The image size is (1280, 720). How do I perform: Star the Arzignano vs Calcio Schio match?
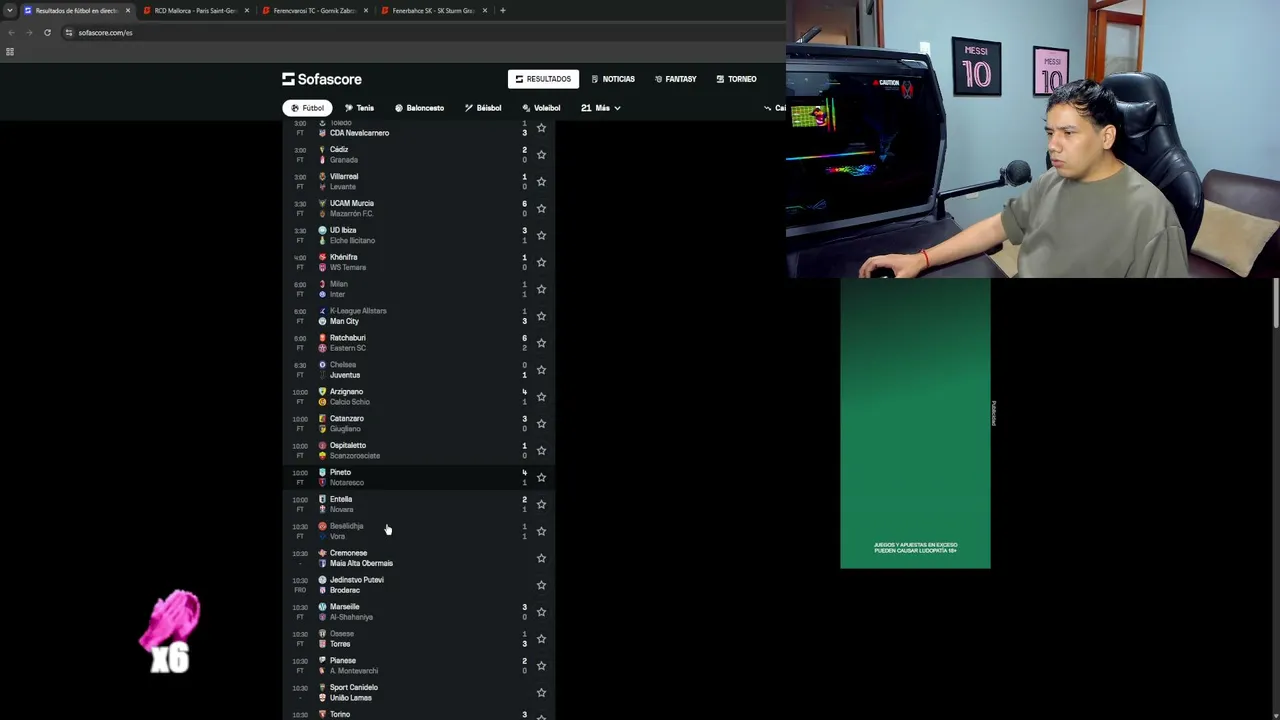(x=541, y=397)
